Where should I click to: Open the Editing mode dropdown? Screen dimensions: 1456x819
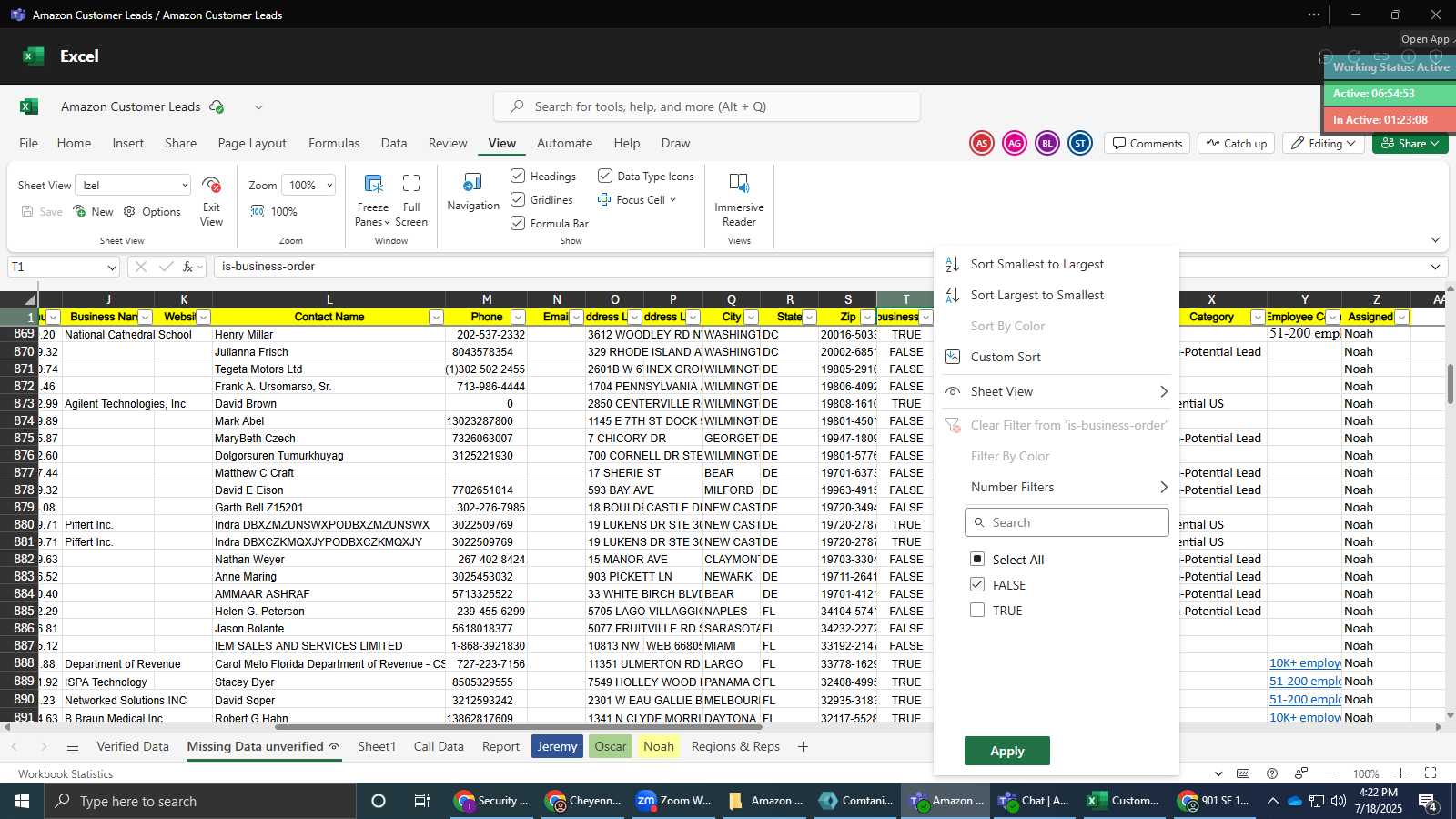(x=1324, y=143)
